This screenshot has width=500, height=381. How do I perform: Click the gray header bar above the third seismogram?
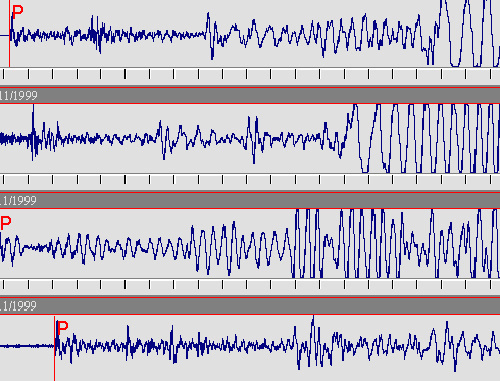250,200
